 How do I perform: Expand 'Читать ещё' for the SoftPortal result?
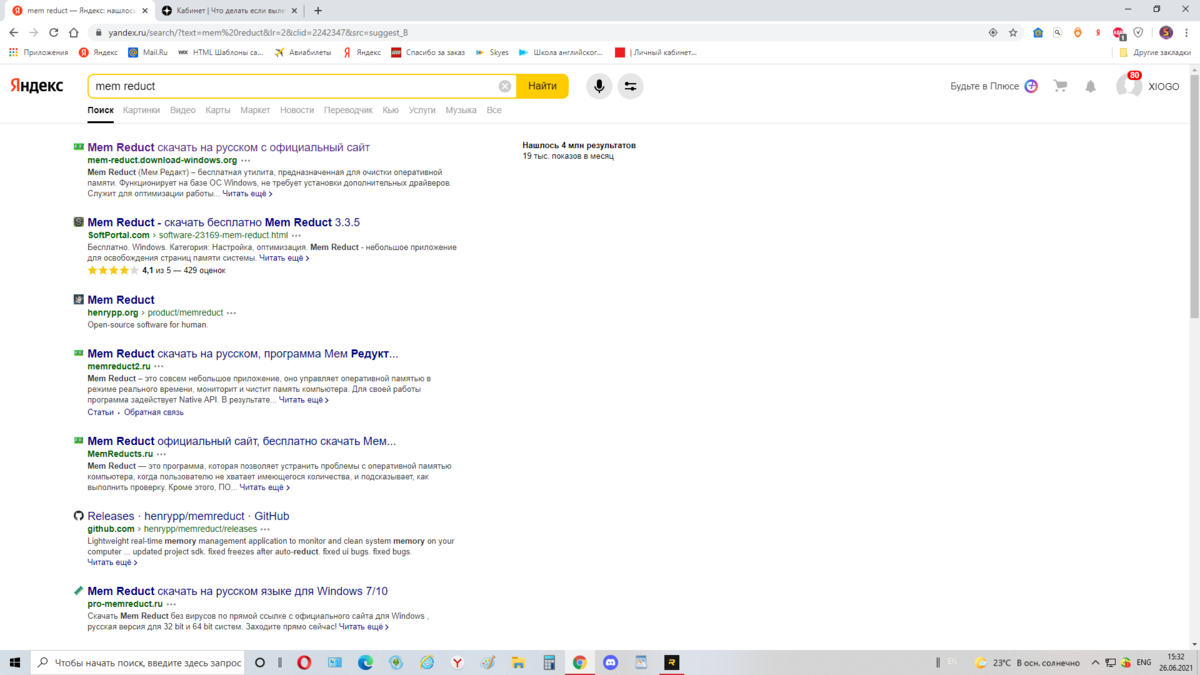coord(284,258)
